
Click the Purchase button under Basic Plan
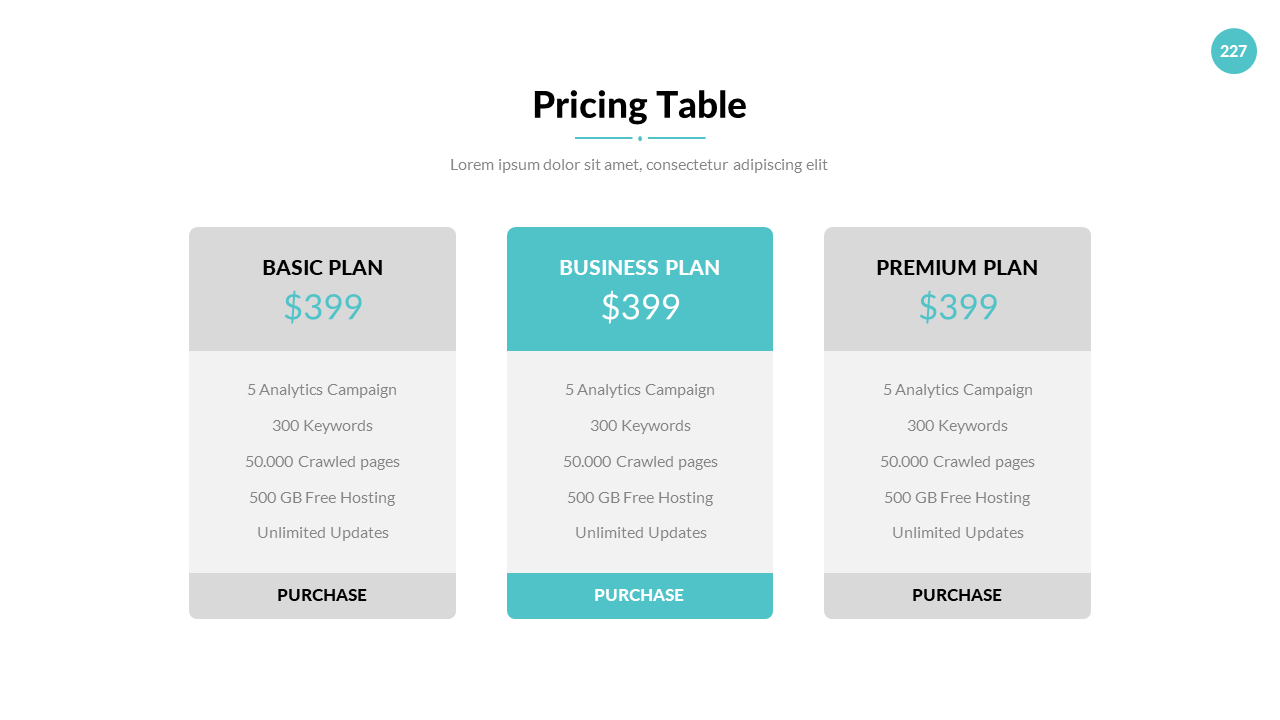(x=322, y=595)
